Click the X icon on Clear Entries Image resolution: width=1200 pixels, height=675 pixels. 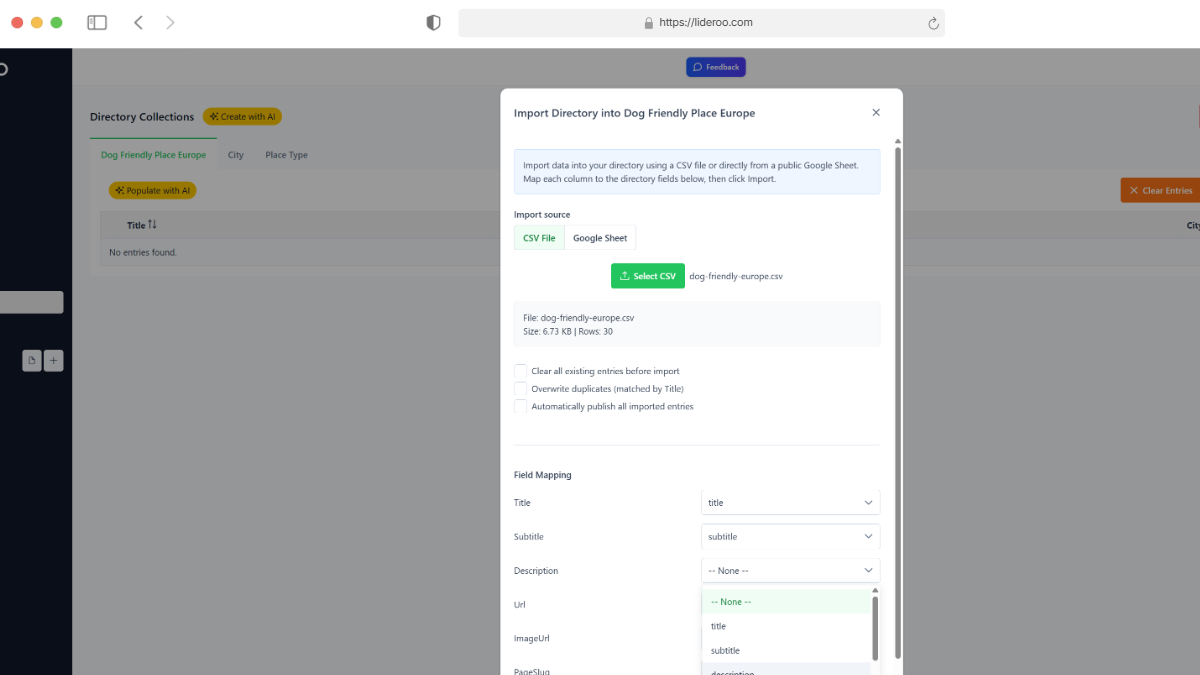(x=1134, y=189)
